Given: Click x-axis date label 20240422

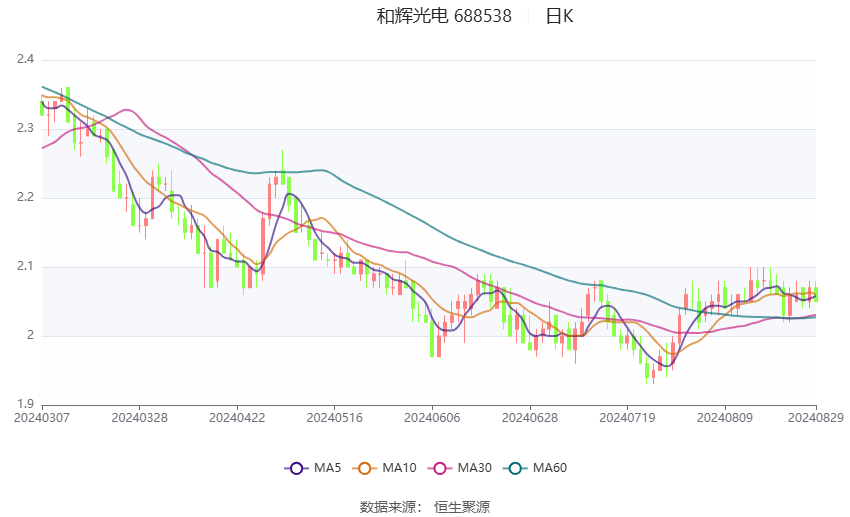Looking at the screenshot, I should coord(237,418).
